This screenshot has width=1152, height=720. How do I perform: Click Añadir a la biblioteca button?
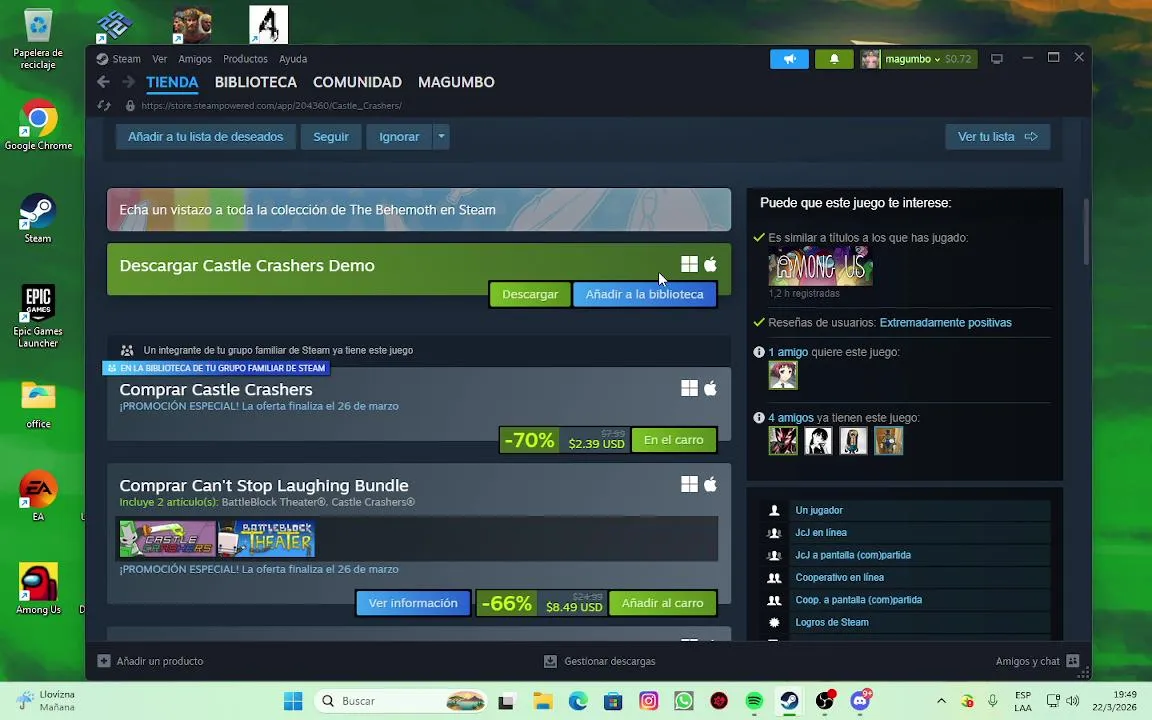(644, 294)
